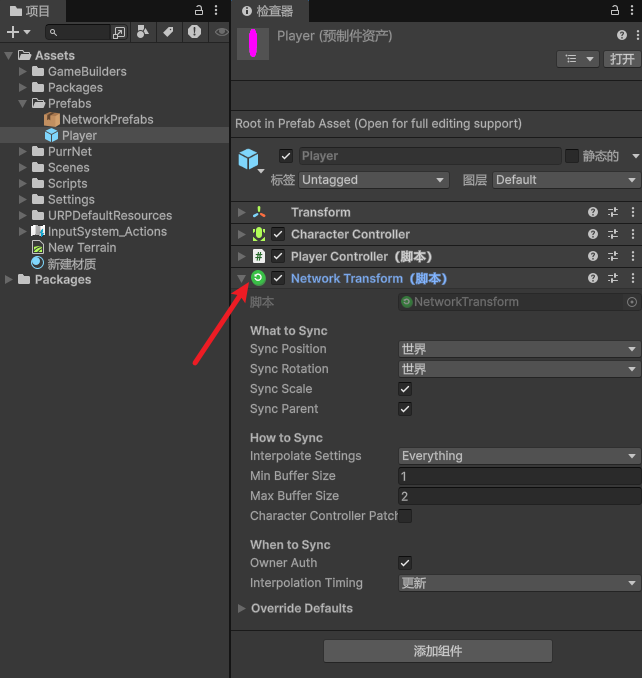Open the Inspector panel three-dot menu
This screenshot has height=678, width=642.
632,10
